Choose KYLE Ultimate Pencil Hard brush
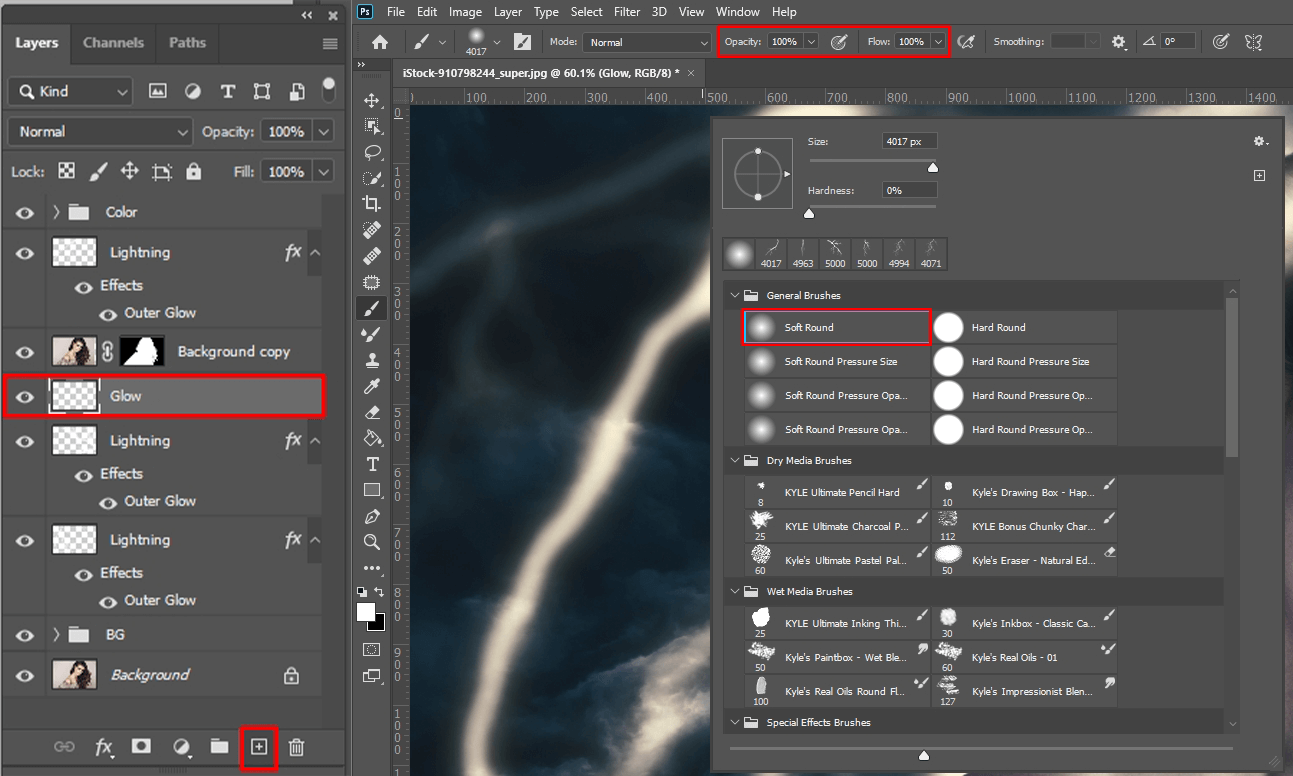 pos(837,493)
